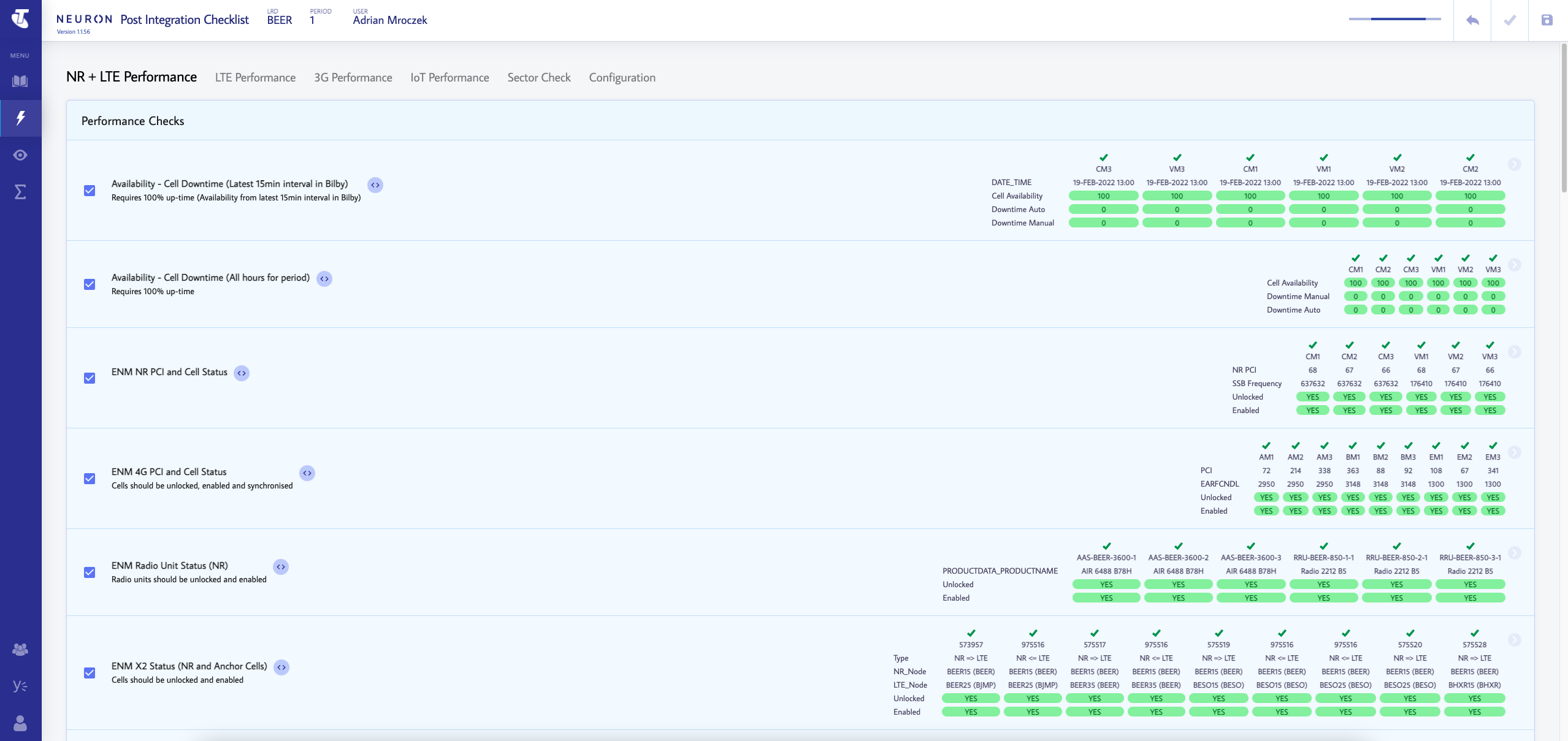Click the green check above EM3 column
Viewport: 1568px width, 741px height.
[x=1493, y=446]
